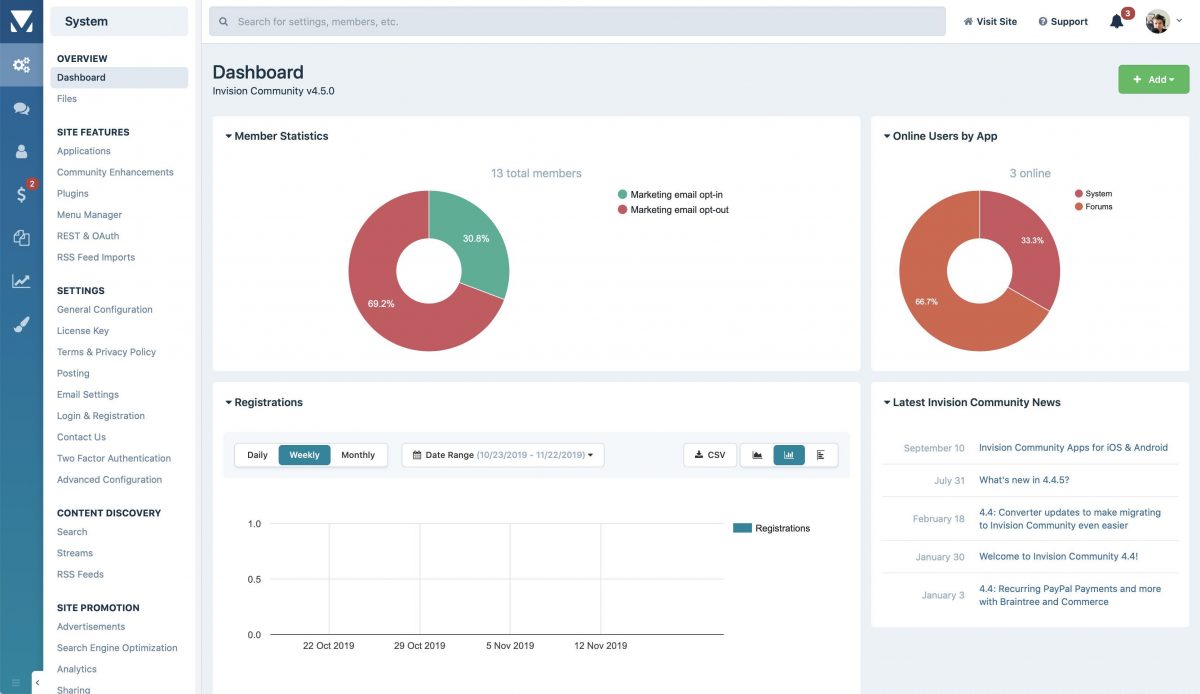Click the 33.3% System pie segment
The height and width of the screenshot is (694, 1200).
pyautogui.click(x=1030, y=241)
